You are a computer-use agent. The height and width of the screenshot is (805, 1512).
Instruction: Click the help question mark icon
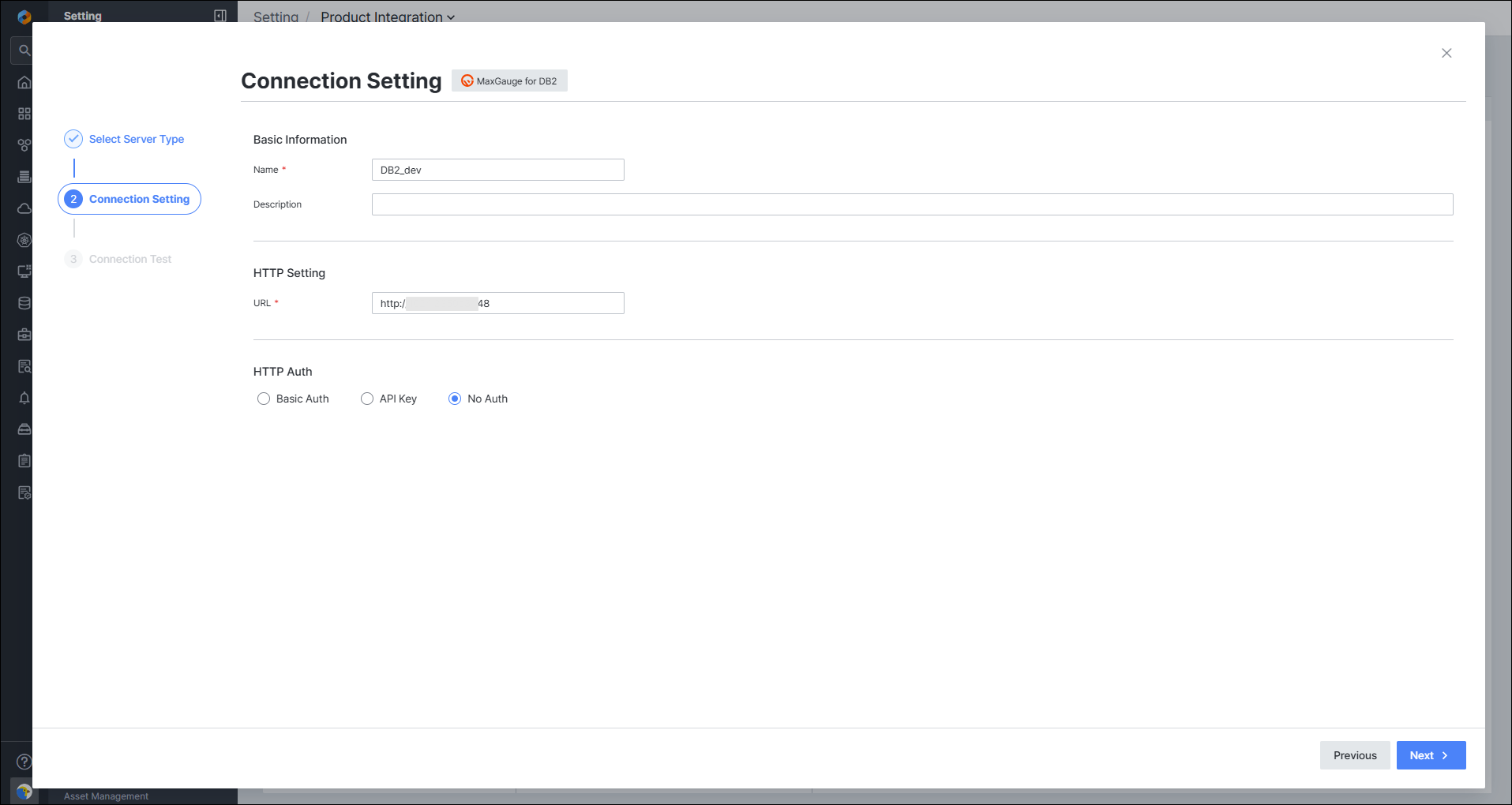[x=24, y=762]
